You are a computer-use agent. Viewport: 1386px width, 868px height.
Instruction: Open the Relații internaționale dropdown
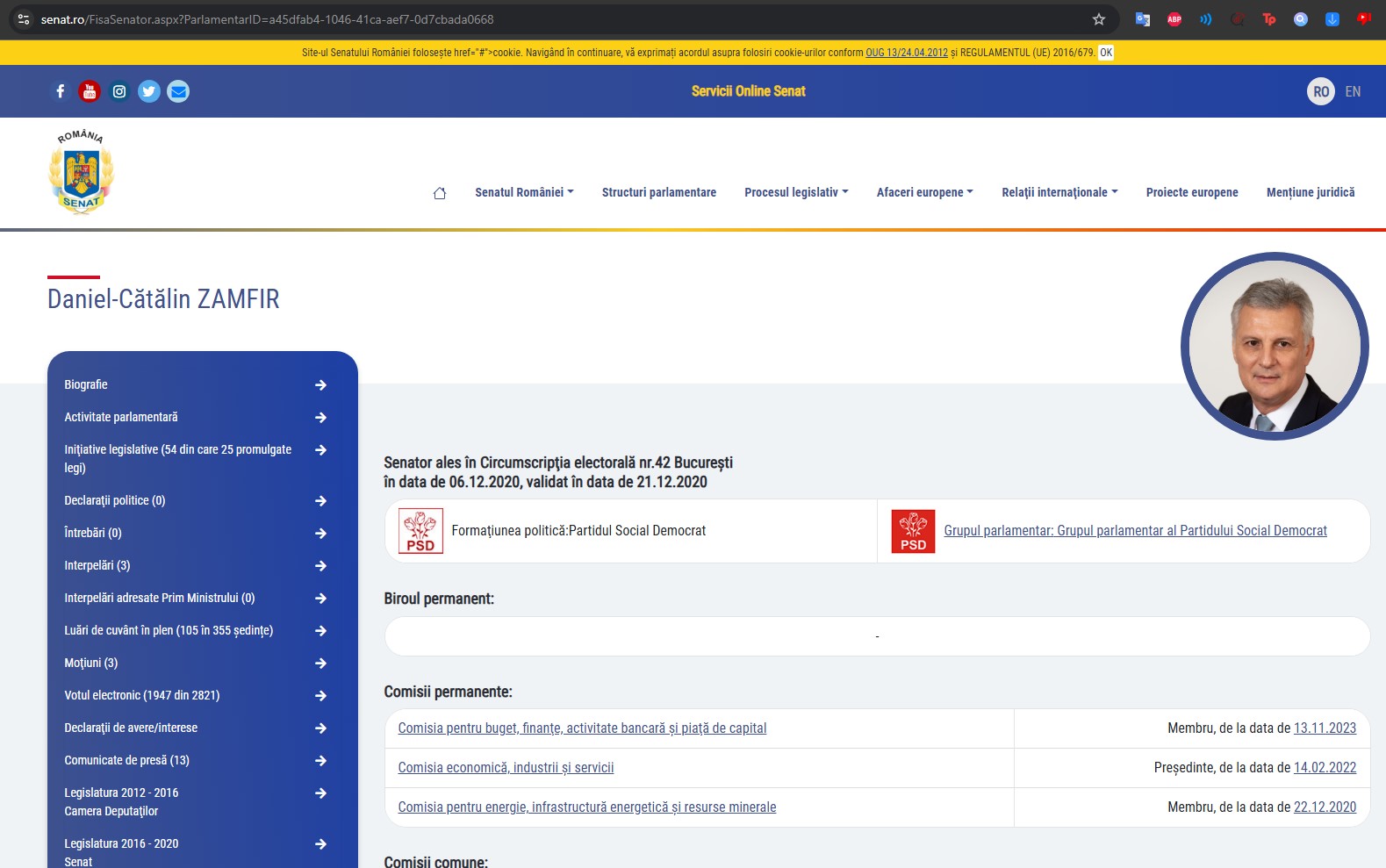[x=1059, y=192]
